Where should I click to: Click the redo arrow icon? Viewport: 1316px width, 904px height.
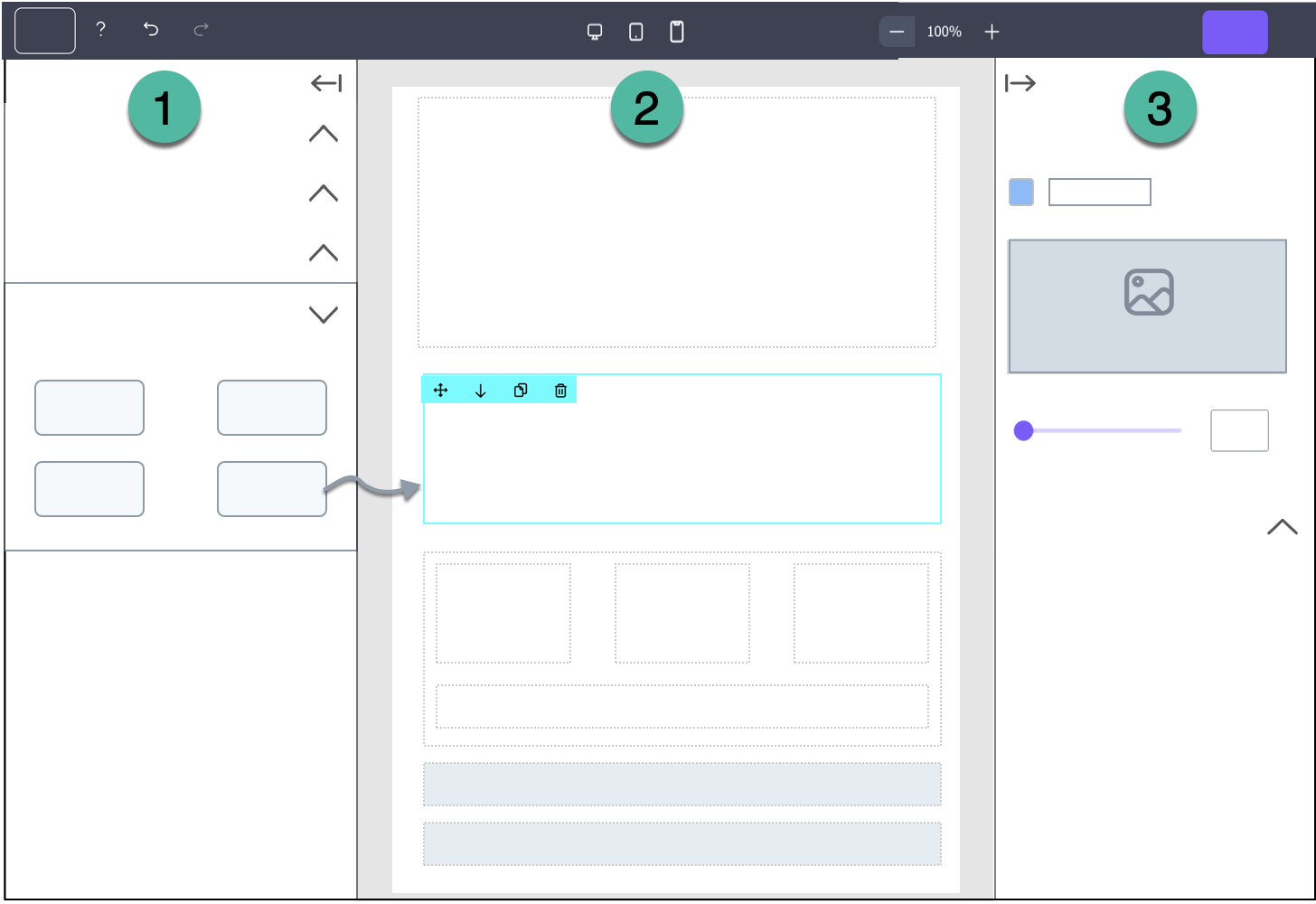pyautogui.click(x=201, y=30)
